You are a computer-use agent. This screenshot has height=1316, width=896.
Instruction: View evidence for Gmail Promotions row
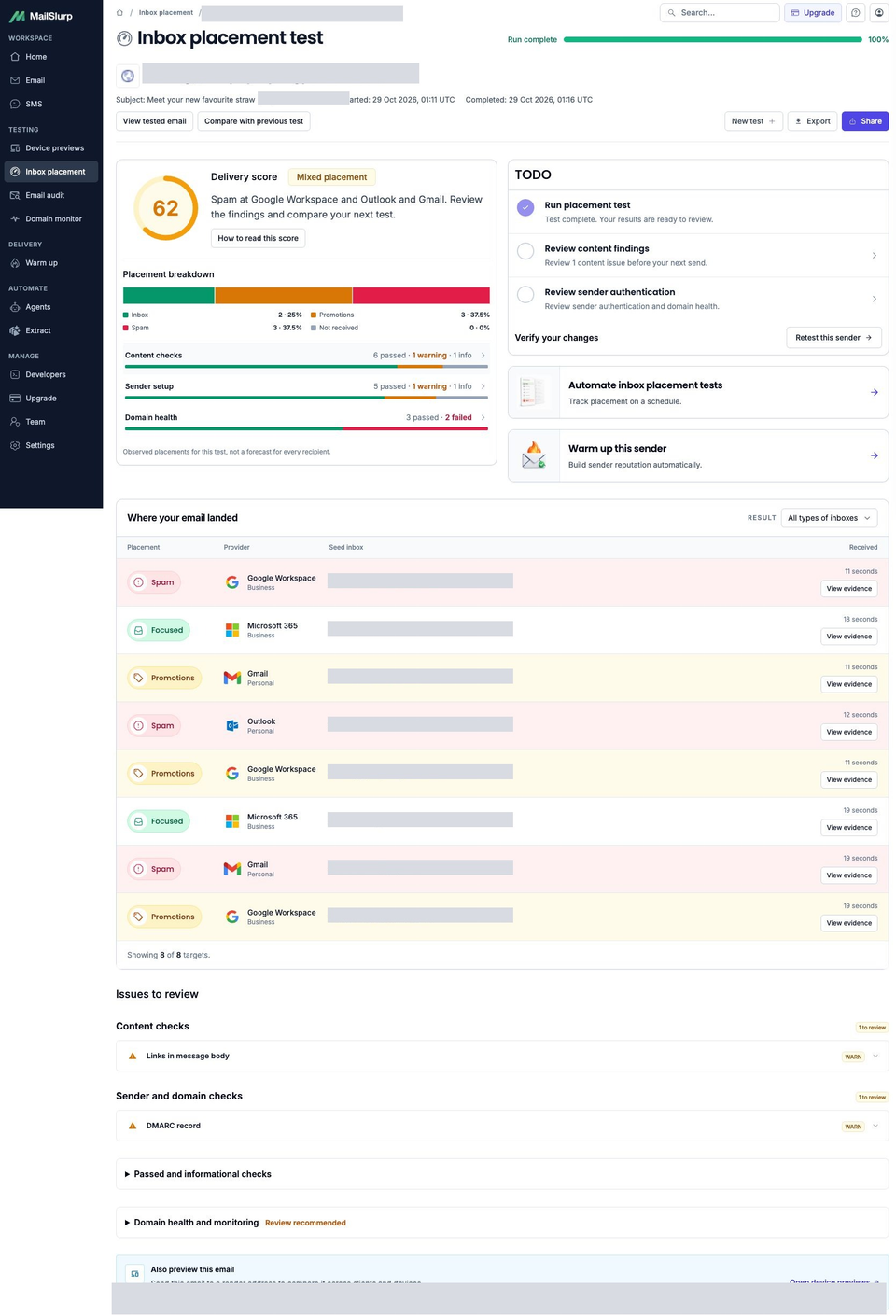[849, 684]
